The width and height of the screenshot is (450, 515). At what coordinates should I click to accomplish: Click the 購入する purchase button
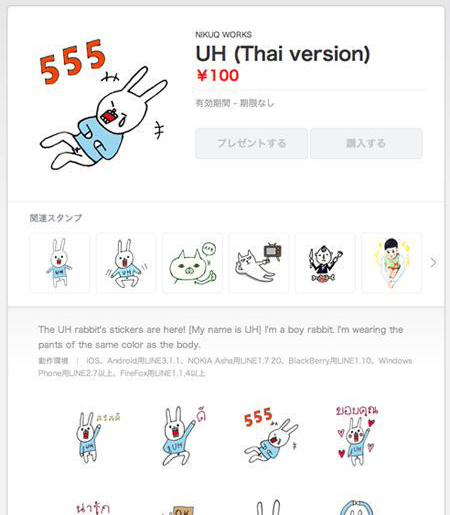[366, 143]
